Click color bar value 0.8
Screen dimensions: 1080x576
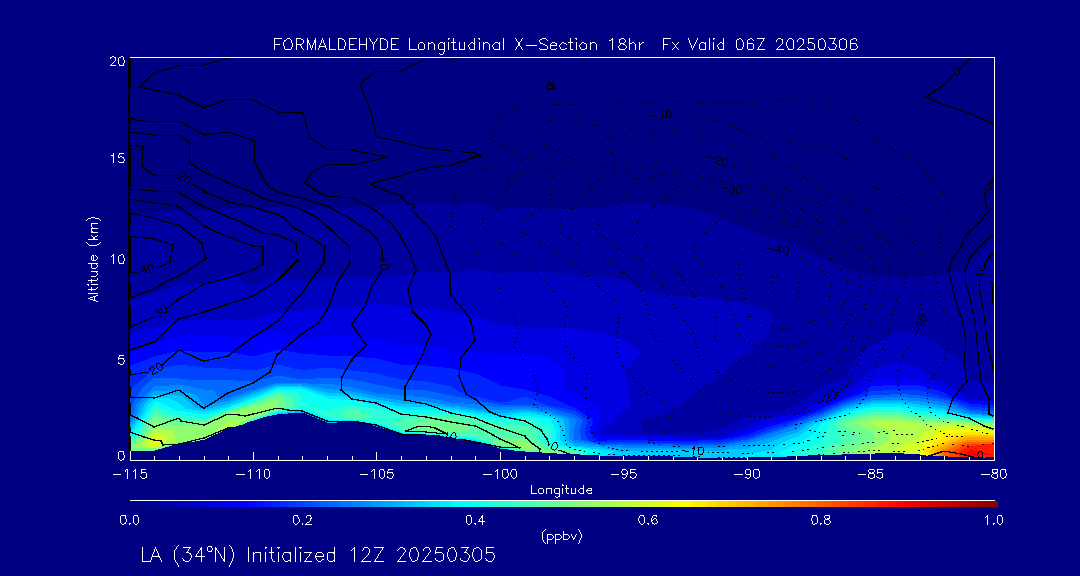pyautogui.click(x=822, y=522)
